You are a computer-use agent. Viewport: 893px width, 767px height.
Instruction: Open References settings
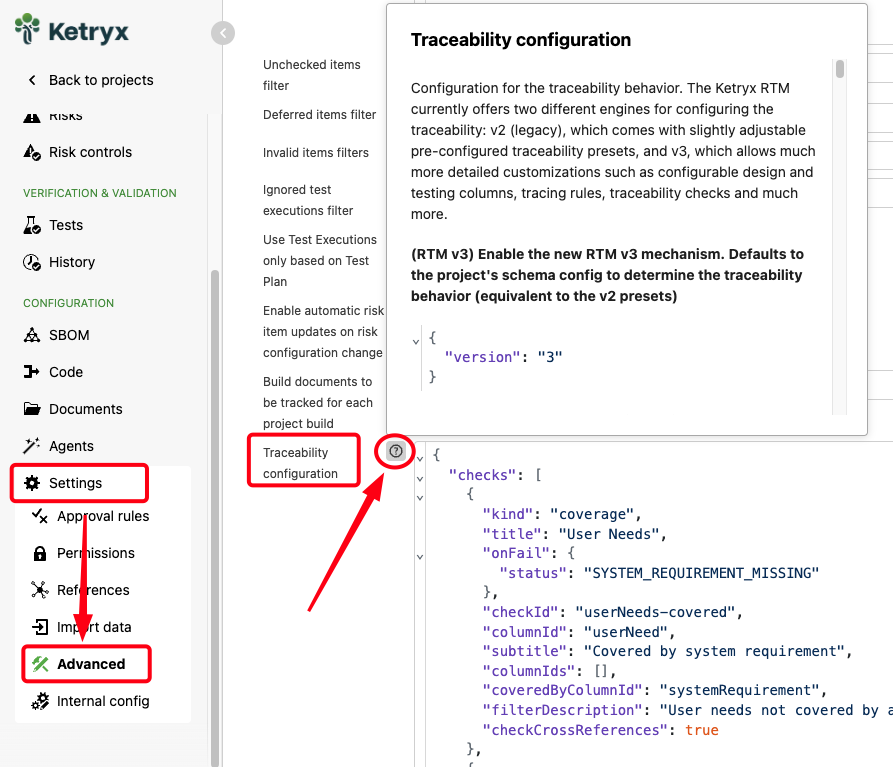click(x=93, y=590)
